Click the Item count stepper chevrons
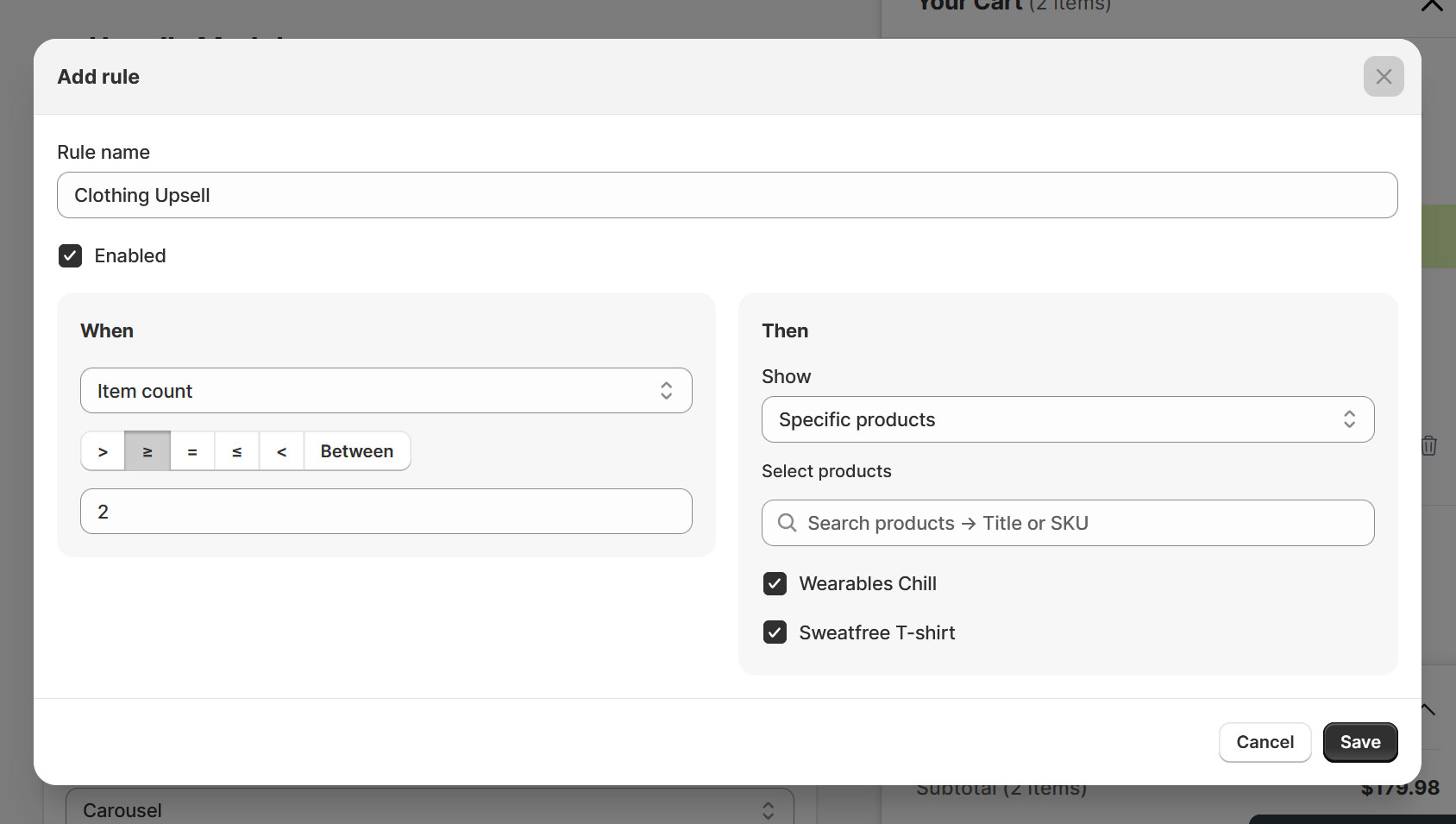Image resolution: width=1456 pixels, height=824 pixels. (667, 390)
